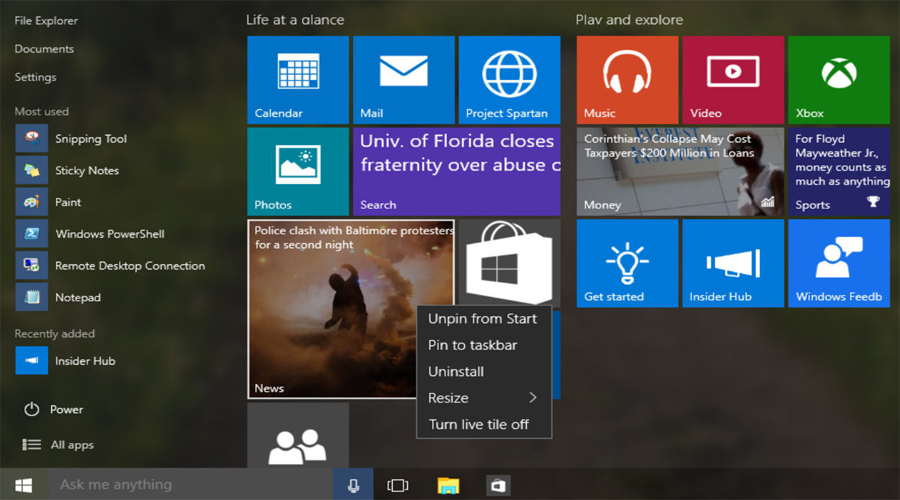The width and height of the screenshot is (900, 500).
Task: Activate the Cortana microphone icon
Action: [354, 486]
